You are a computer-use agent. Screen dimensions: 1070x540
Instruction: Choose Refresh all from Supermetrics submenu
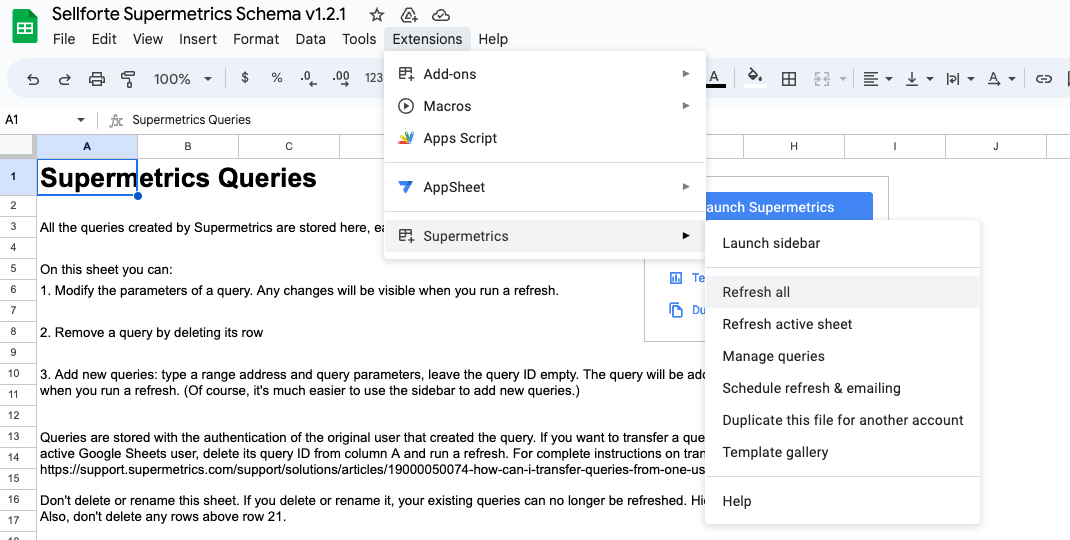pyautogui.click(x=756, y=292)
